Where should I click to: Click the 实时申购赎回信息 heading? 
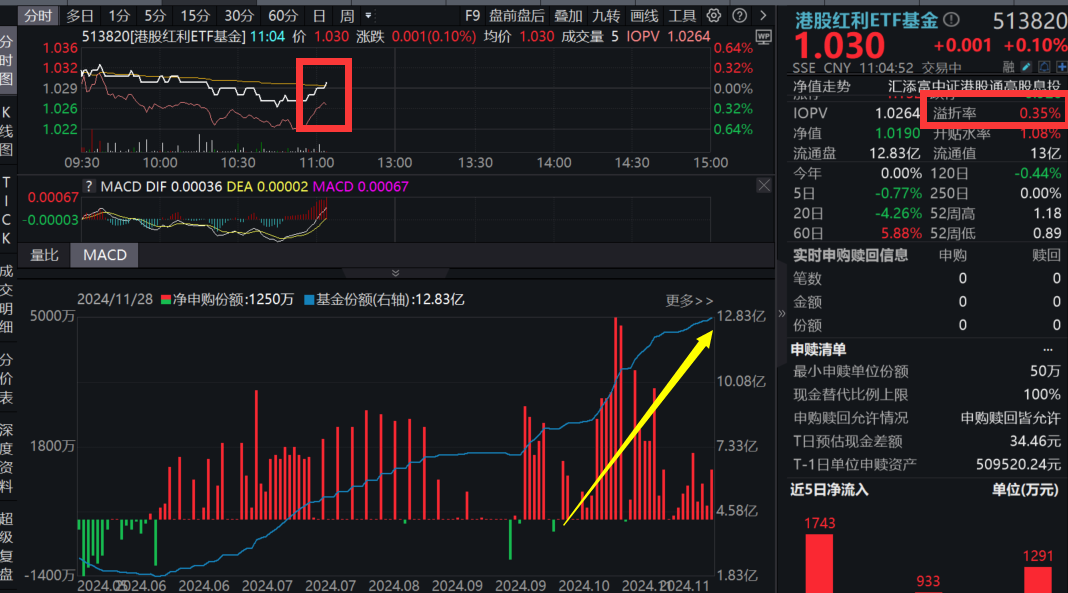pyautogui.click(x=850, y=255)
